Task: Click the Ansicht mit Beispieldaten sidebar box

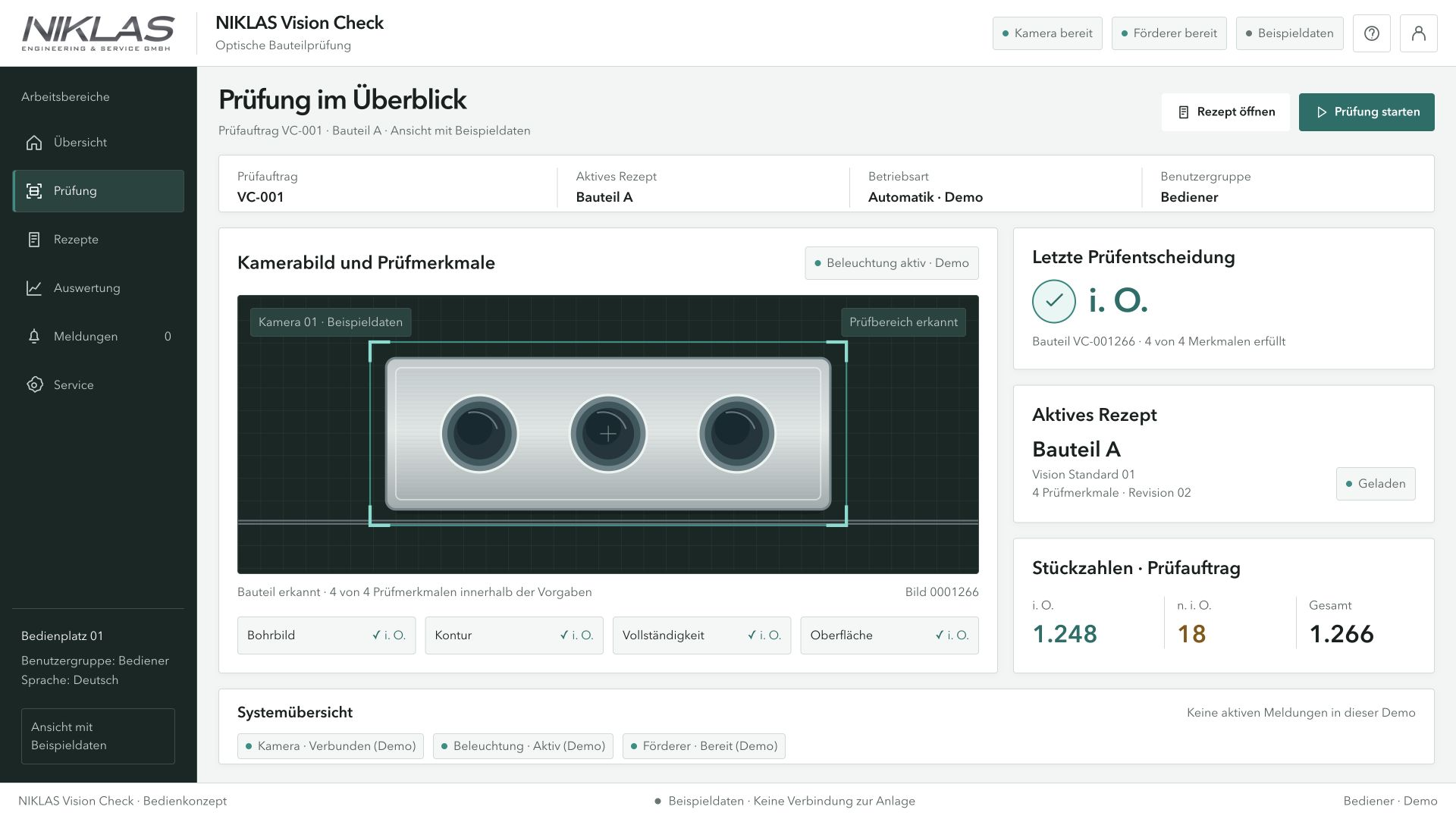Action: [x=98, y=736]
